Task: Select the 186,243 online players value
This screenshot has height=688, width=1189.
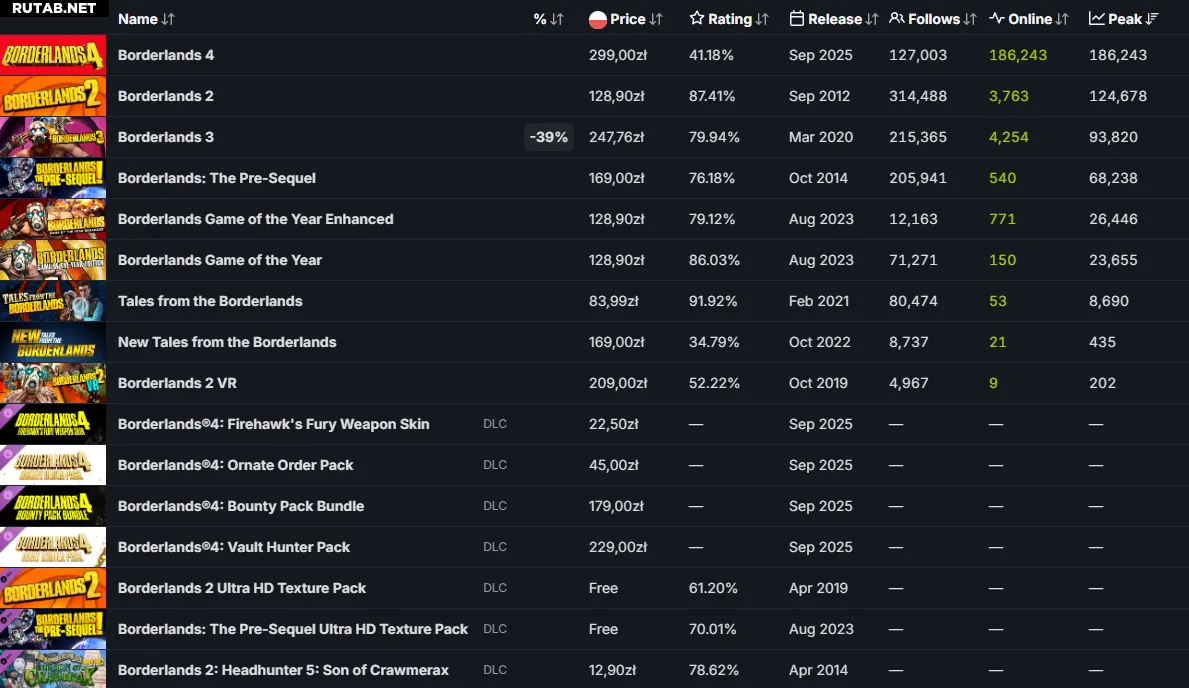Action: 1018,55
